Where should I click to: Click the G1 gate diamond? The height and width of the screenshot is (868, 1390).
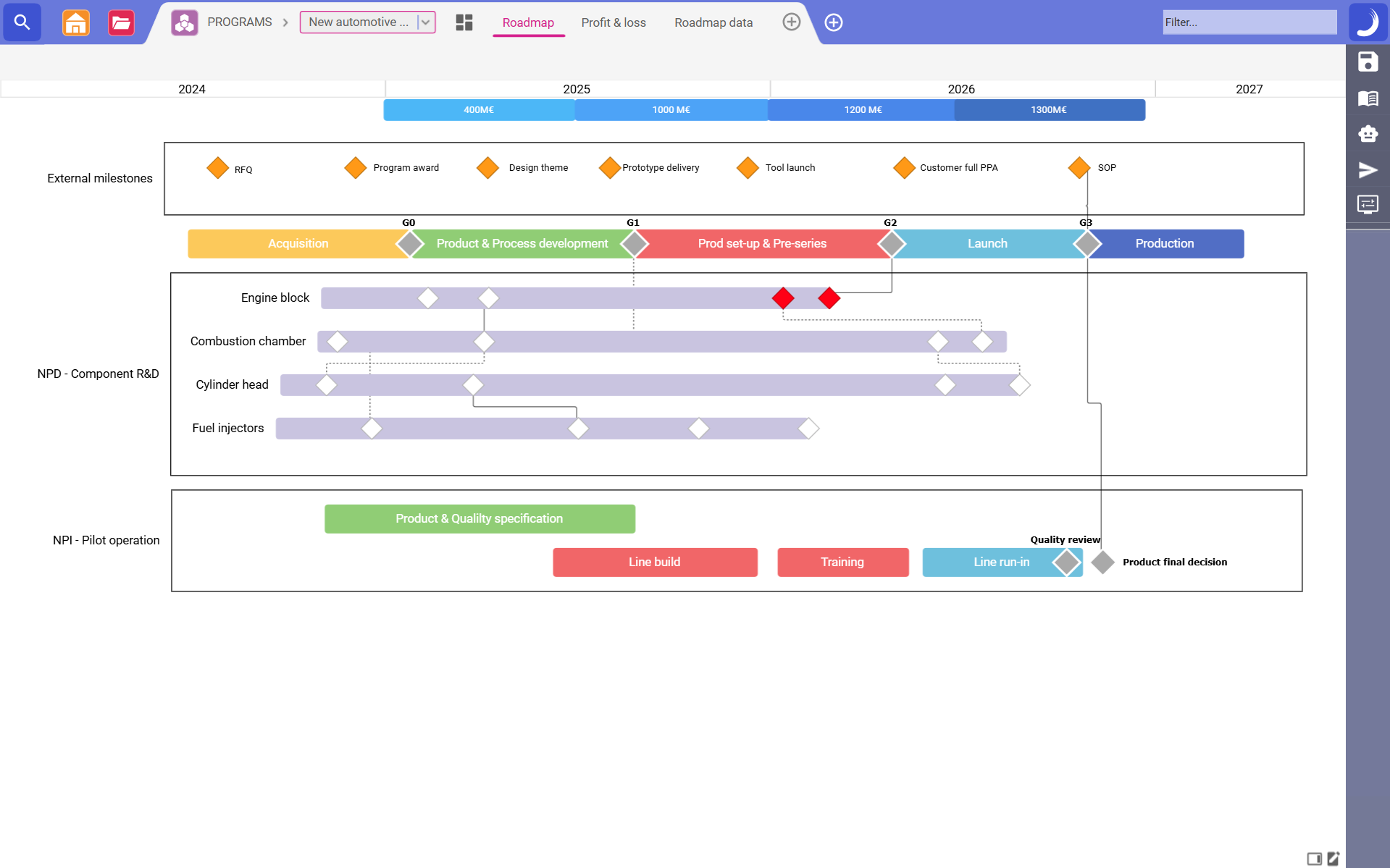coord(635,244)
